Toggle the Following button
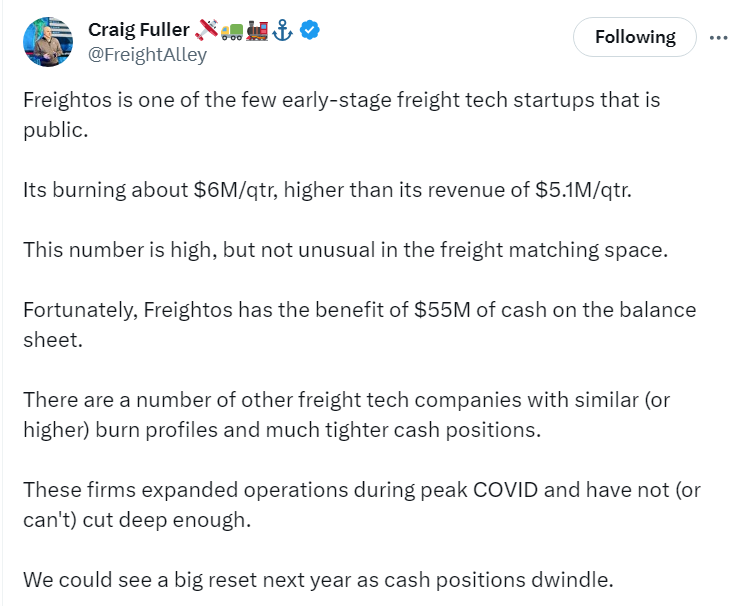748x606 pixels. 634,37
